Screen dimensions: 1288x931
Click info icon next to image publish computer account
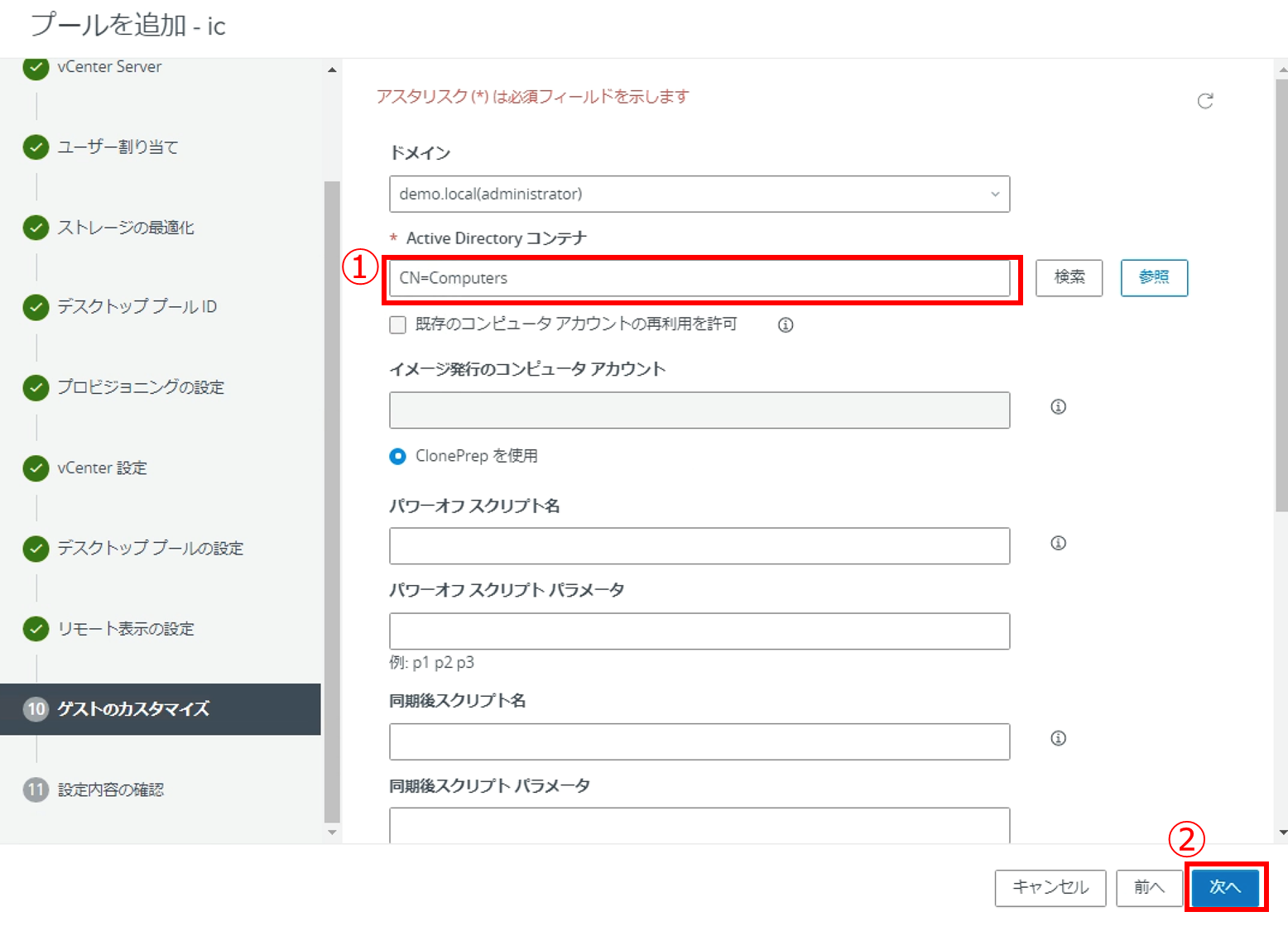[x=1058, y=406]
